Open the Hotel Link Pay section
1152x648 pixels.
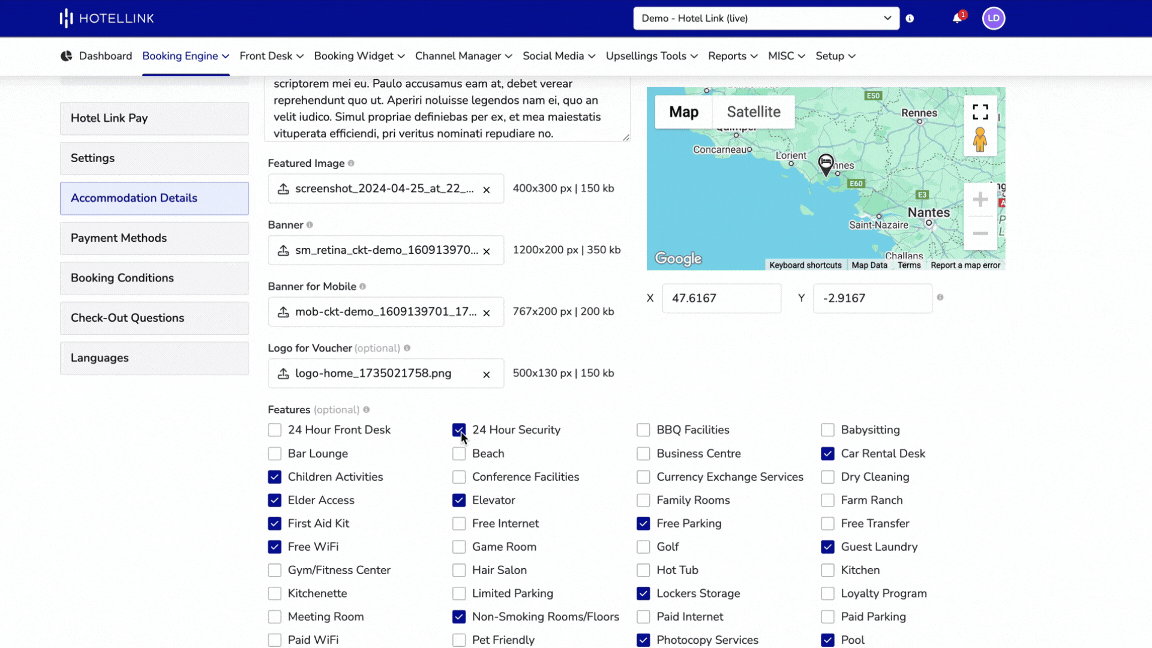coord(154,118)
